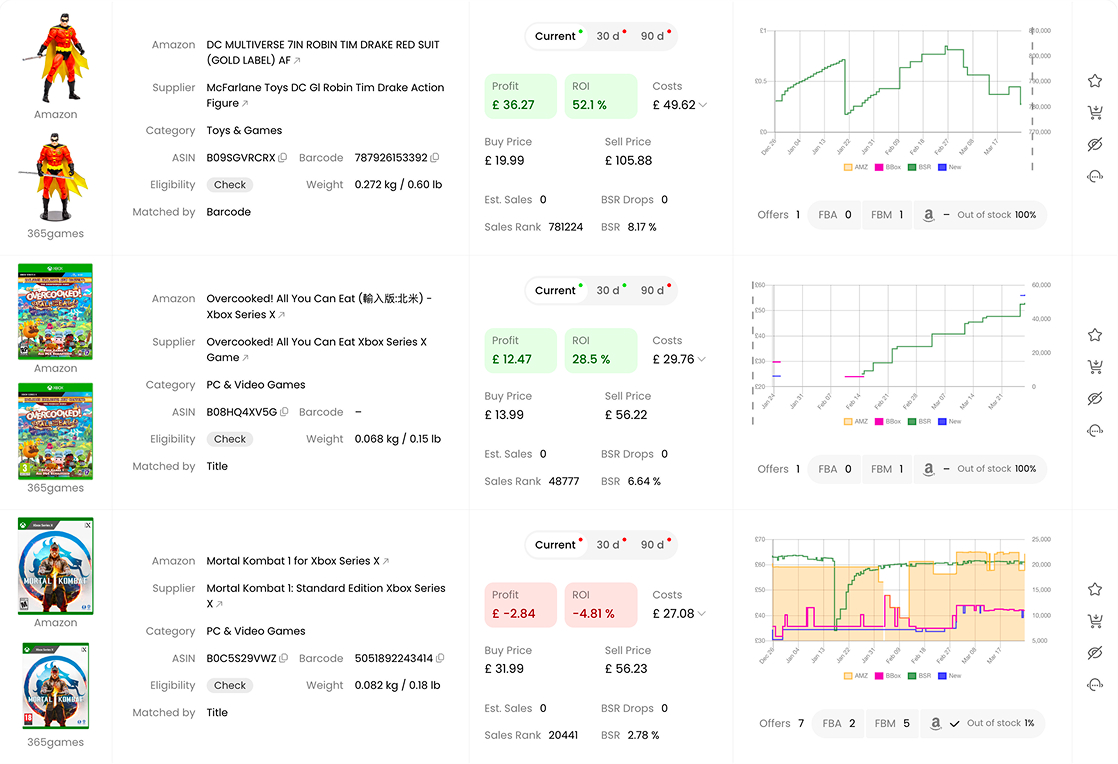Open Mortal Kombat Amazon listing arrow

[x=386, y=562]
